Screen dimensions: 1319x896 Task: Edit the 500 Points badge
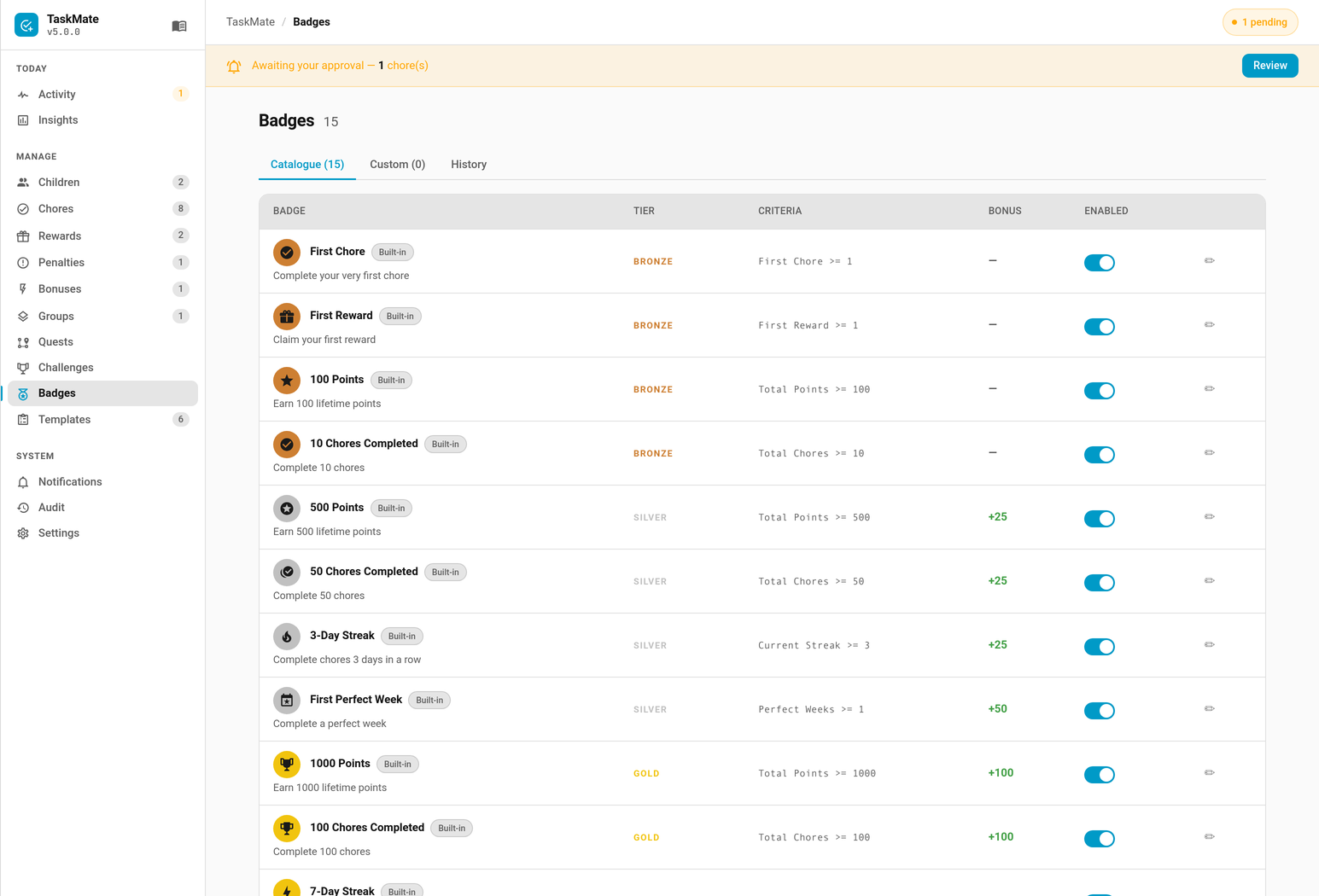[1210, 516]
